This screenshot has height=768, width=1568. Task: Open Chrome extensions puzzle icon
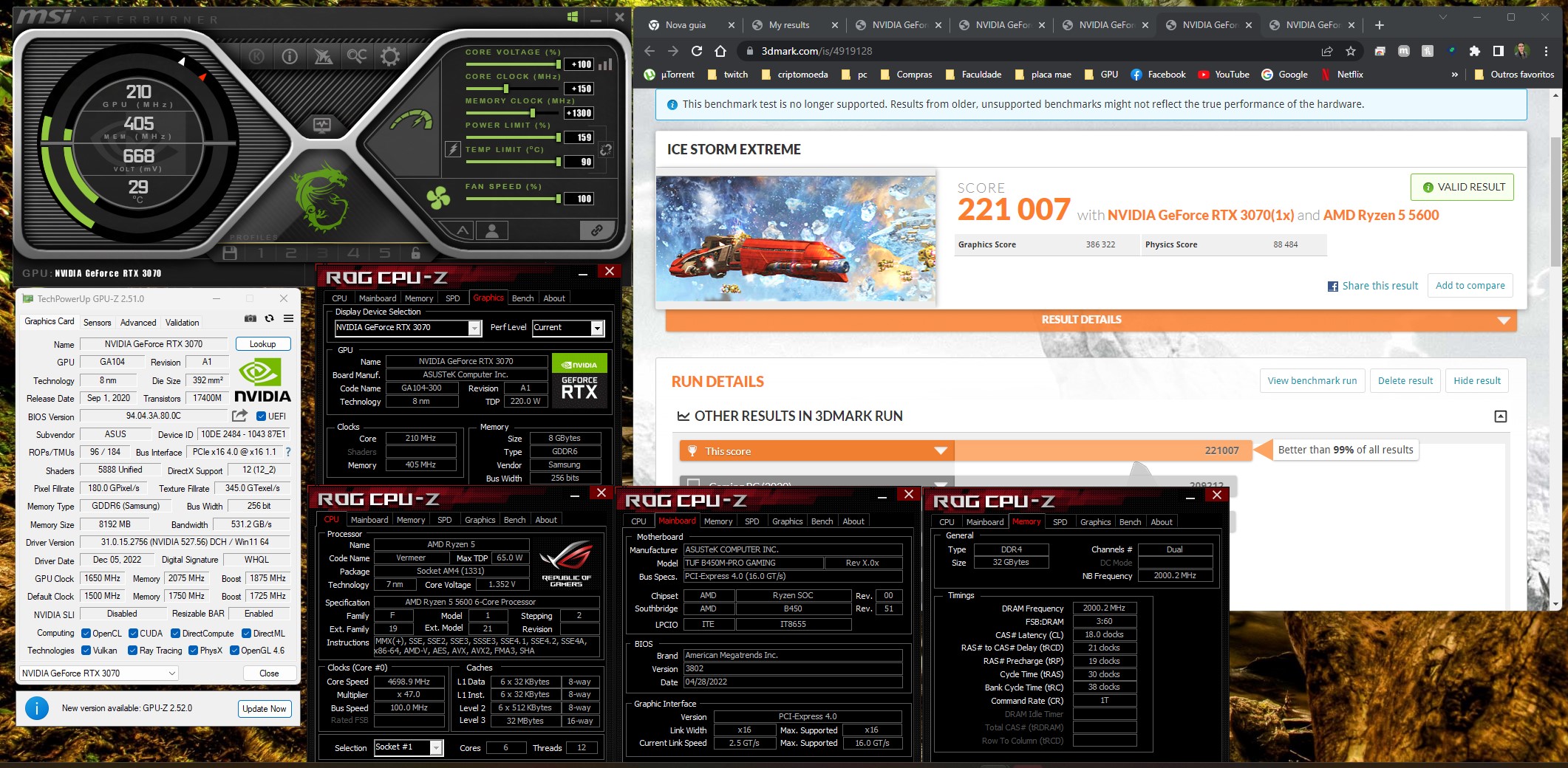coord(1475,51)
